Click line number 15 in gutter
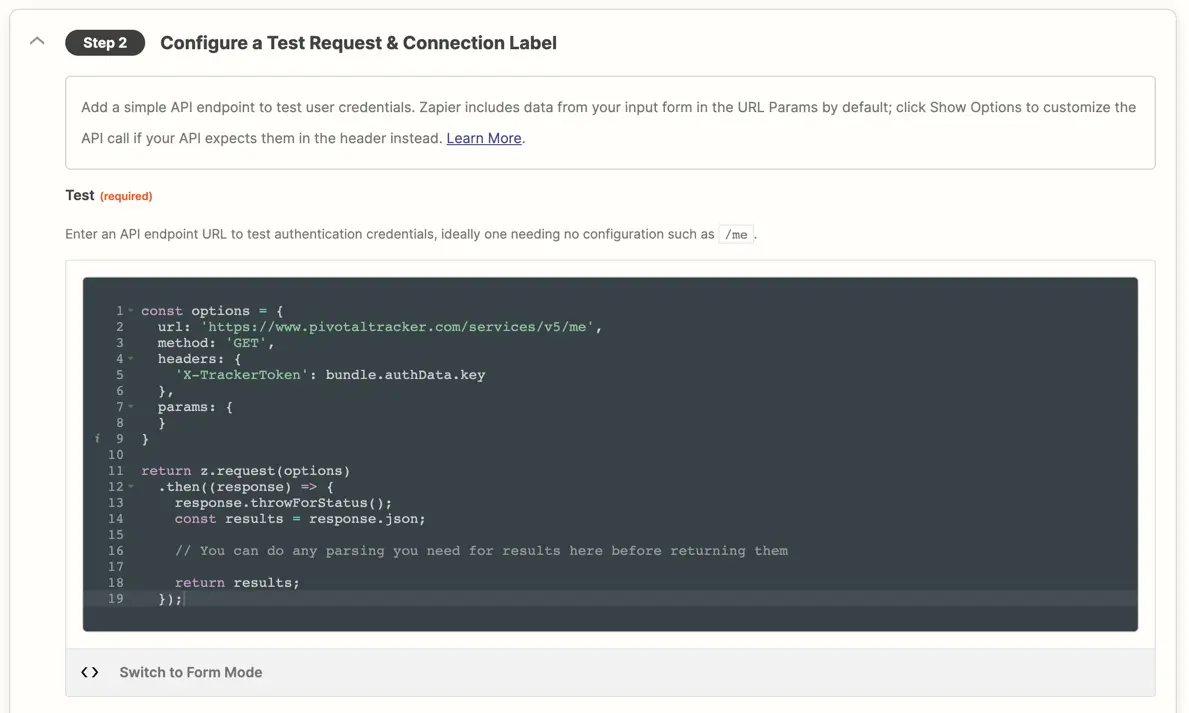Viewport: 1189px width, 713px height. tap(115, 535)
